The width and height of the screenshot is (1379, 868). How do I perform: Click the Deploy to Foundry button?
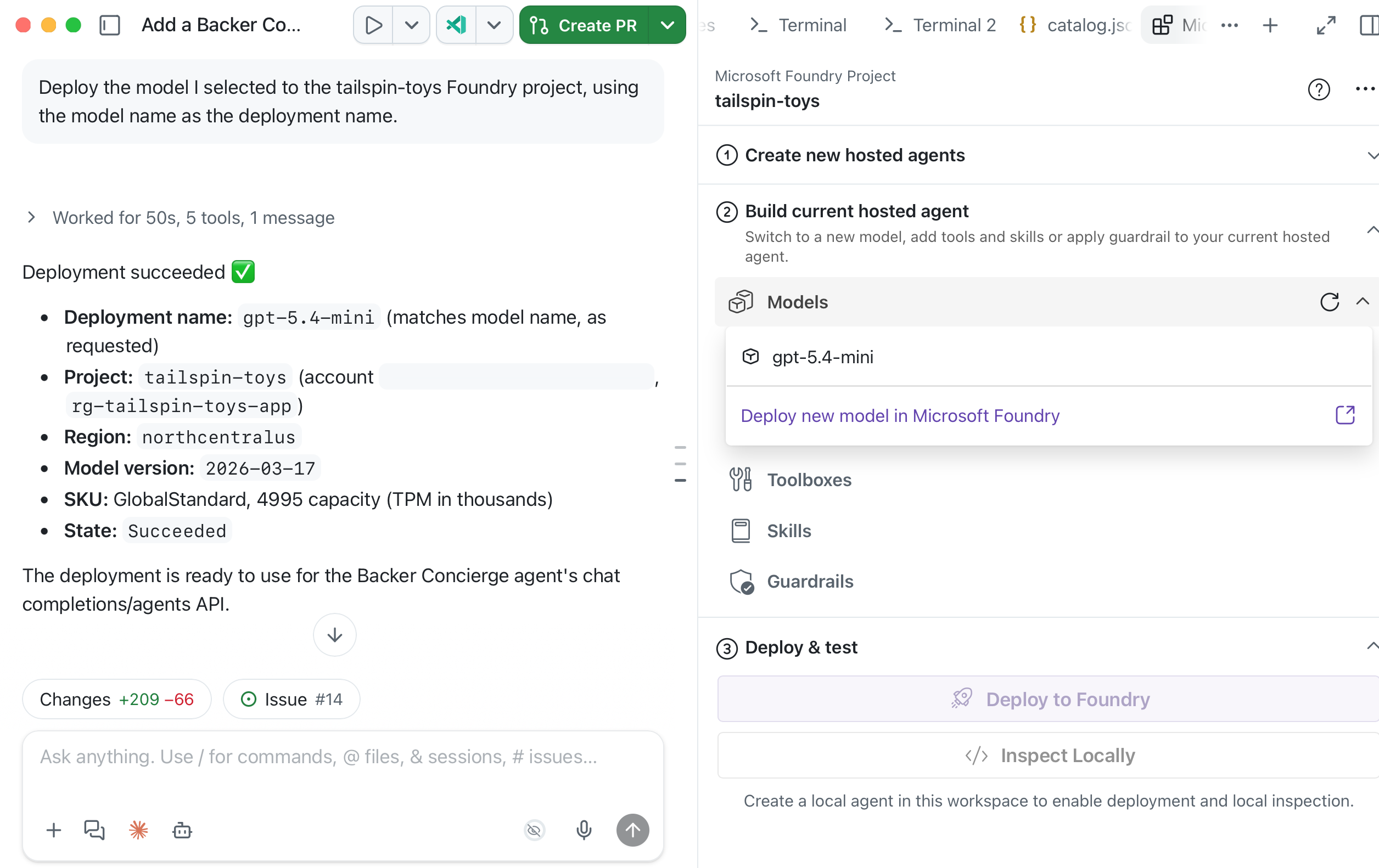pos(1048,698)
